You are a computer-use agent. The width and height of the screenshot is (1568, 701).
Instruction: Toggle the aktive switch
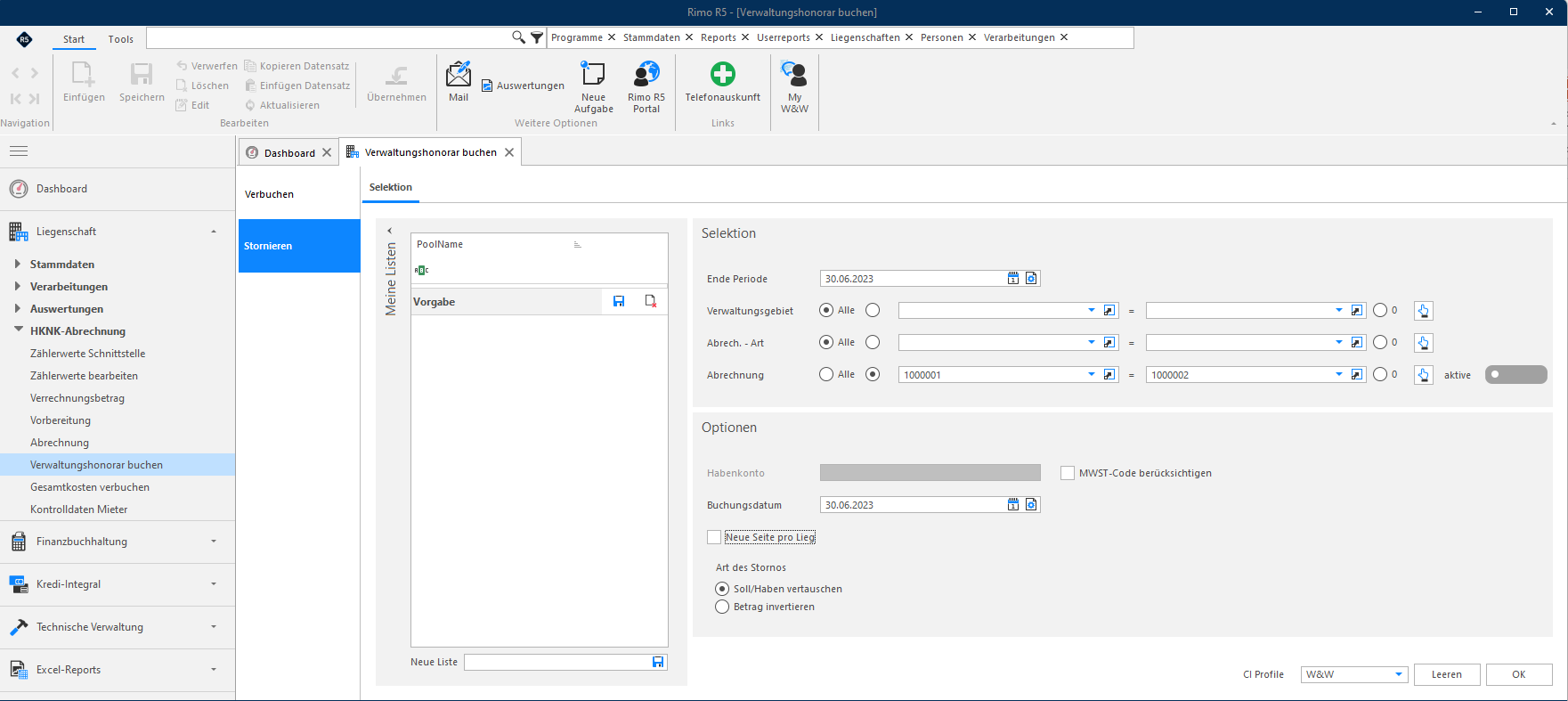click(1515, 375)
